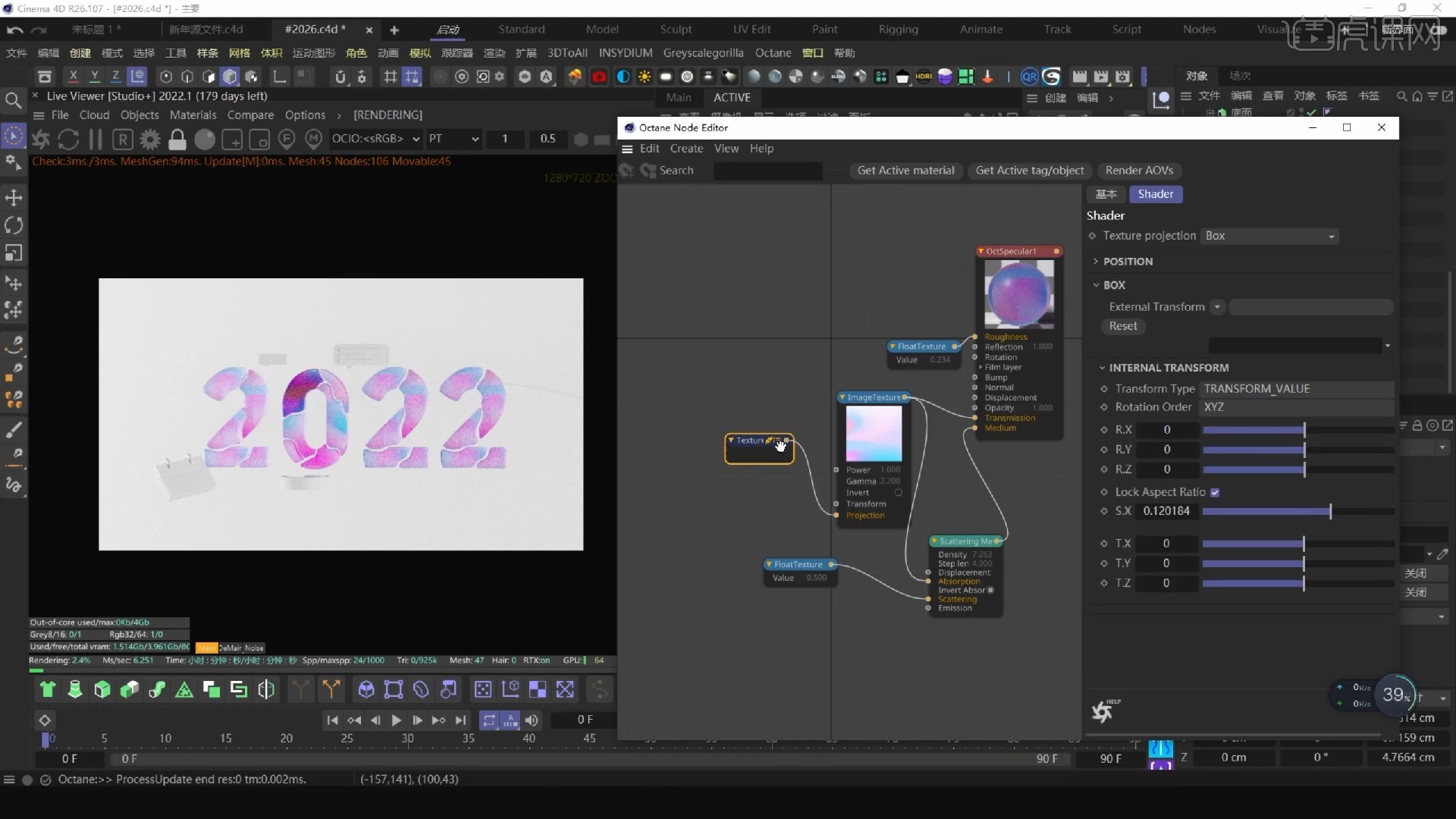The image size is (1456, 819).
Task: Click Get Active material button
Action: coord(905,171)
